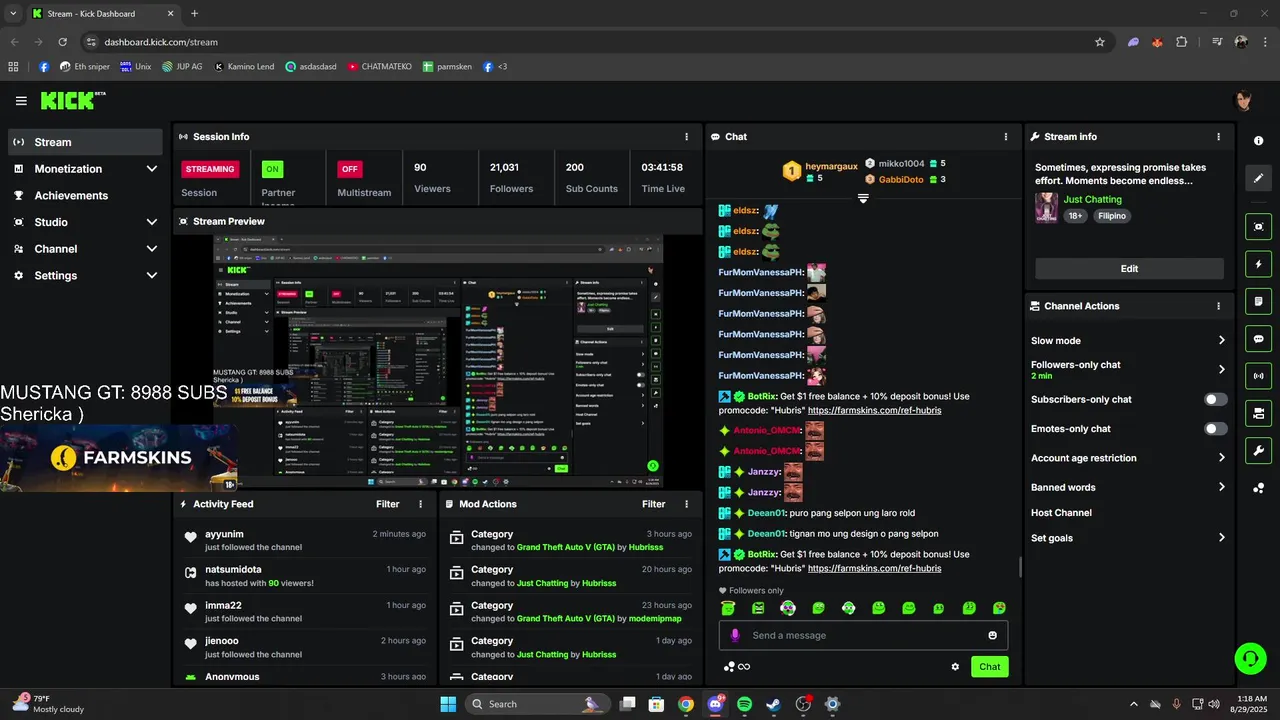The width and height of the screenshot is (1280, 720).
Task: Open the Channel Actions three-dot menu
Action: coord(1218,306)
